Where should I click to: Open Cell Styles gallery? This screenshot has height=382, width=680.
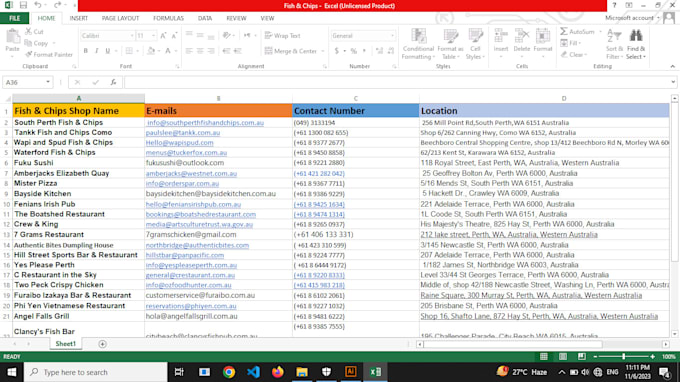[x=475, y=44]
